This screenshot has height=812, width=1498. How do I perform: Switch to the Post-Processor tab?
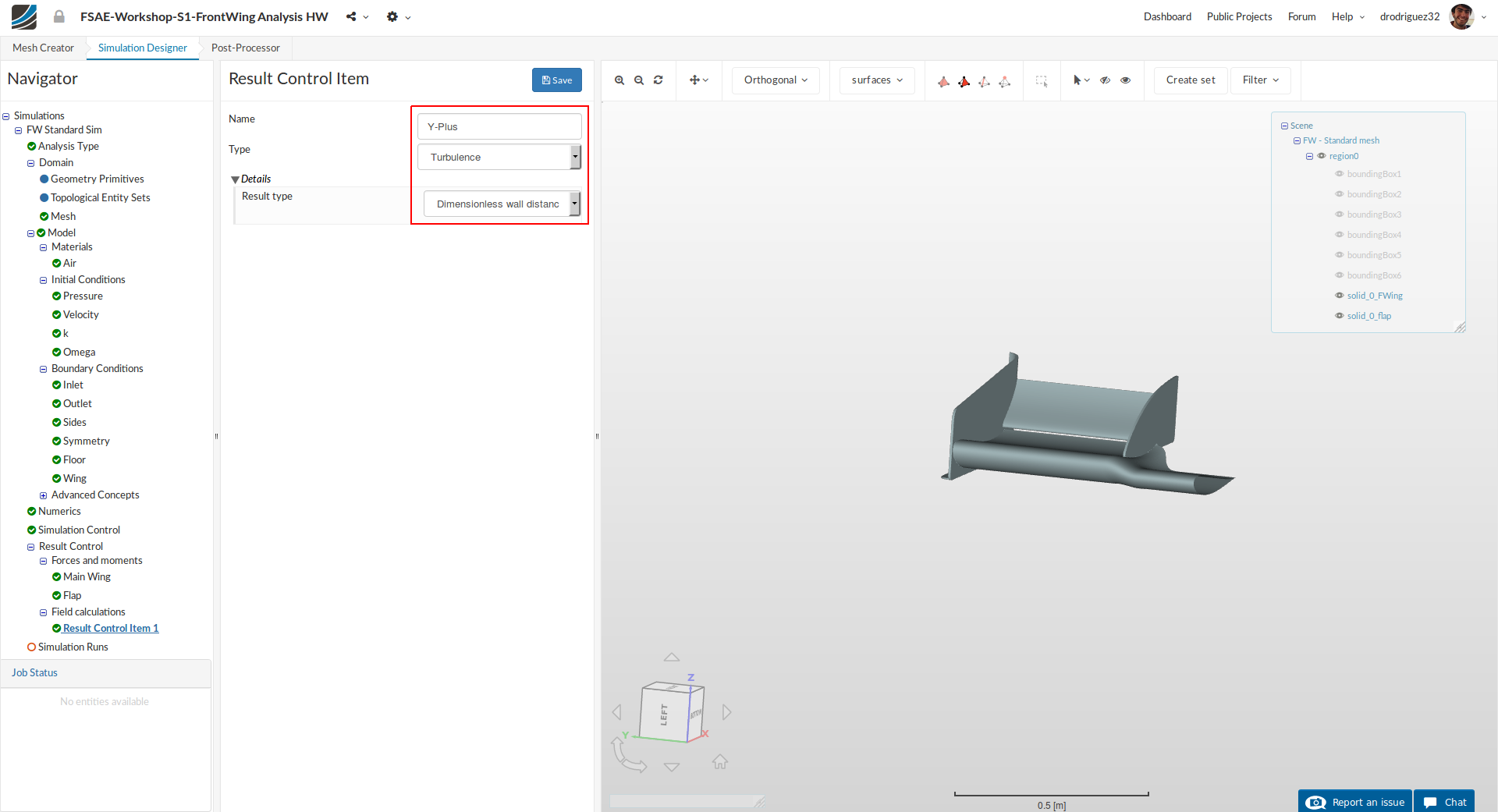pyautogui.click(x=245, y=48)
